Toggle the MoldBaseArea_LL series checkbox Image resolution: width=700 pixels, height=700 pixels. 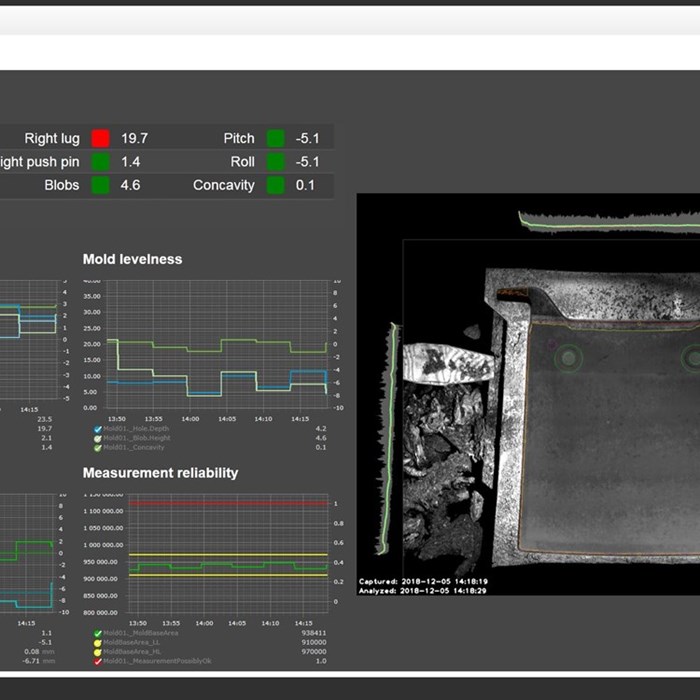(97, 642)
